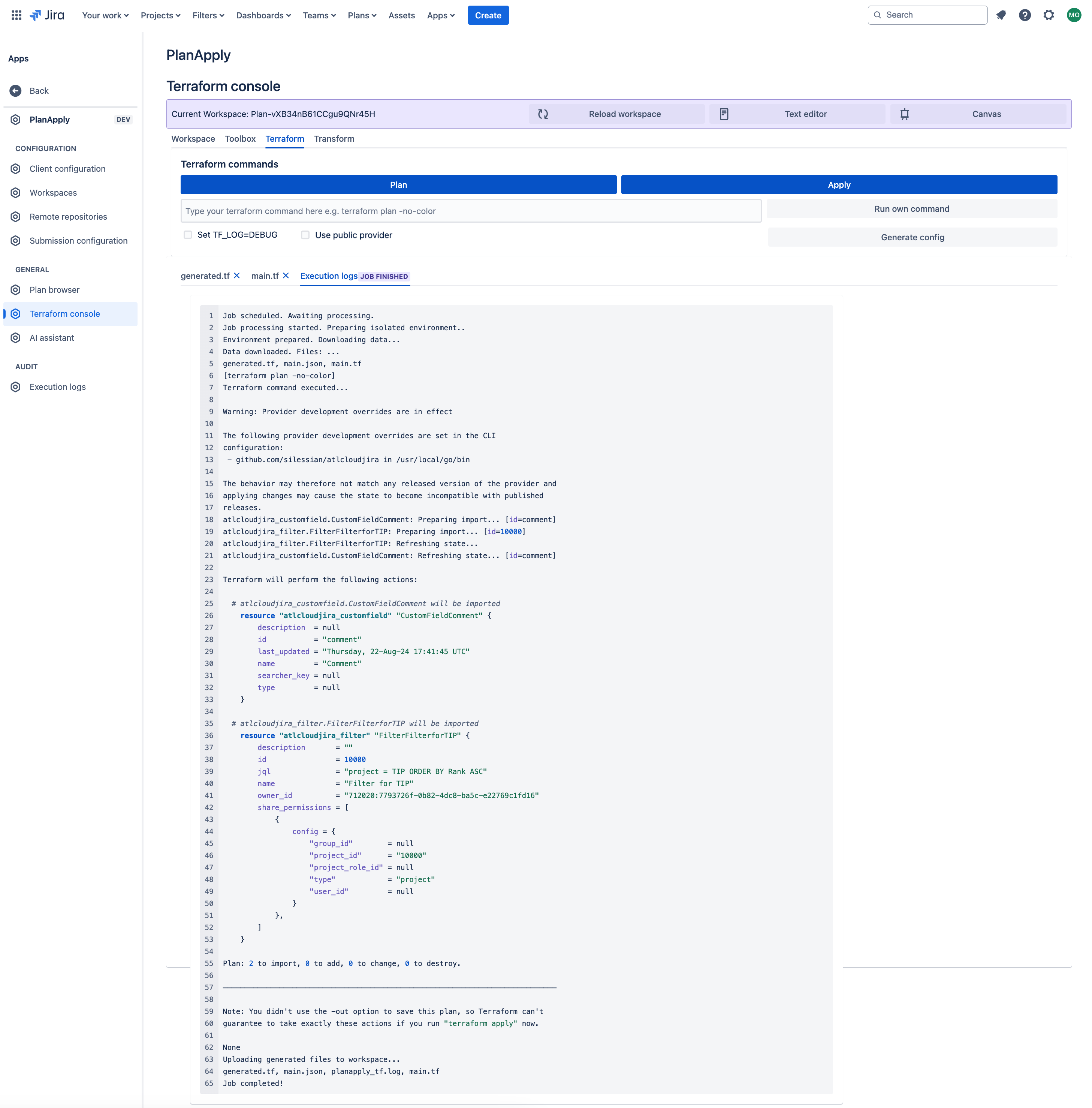1092x1108 pixels.
Task: Open Jira settings gear icon
Action: pos(1049,15)
